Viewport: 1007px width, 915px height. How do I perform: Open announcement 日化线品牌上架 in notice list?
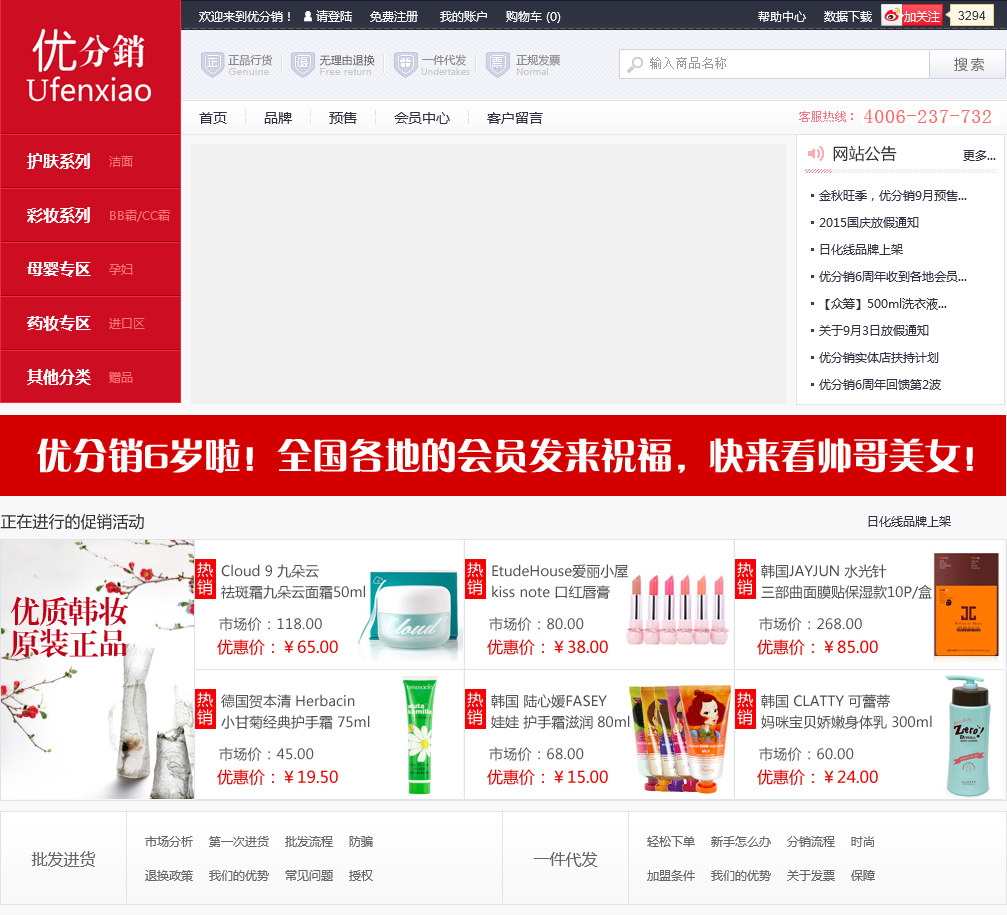tap(861, 250)
